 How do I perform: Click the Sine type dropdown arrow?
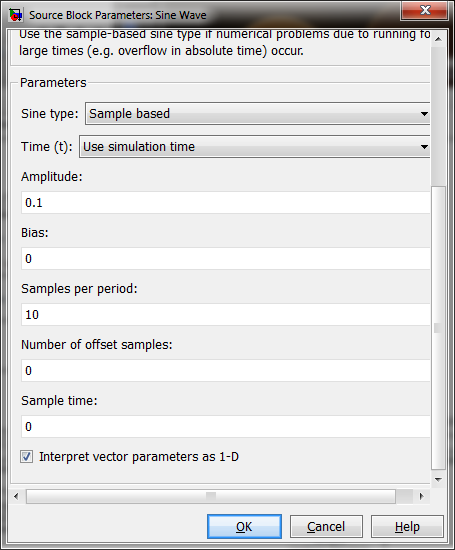click(424, 114)
